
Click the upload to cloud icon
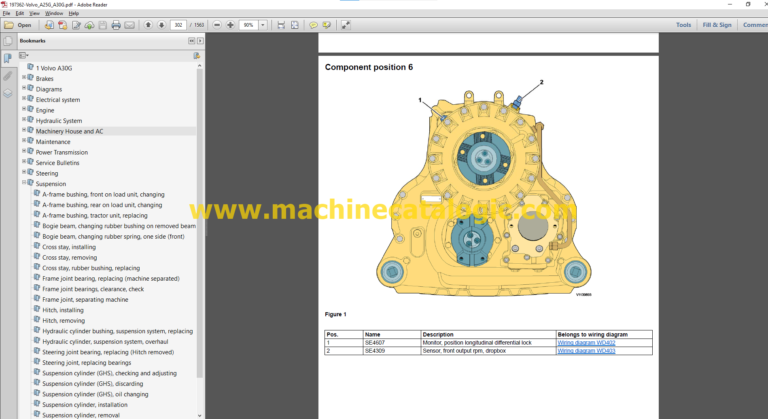click(x=89, y=25)
